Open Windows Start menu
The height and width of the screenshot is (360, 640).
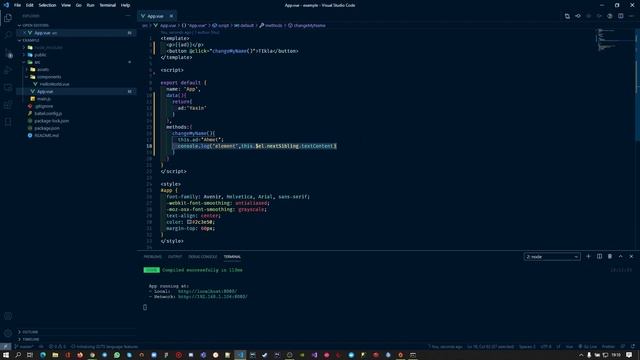pyautogui.click(x=6, y=355)
